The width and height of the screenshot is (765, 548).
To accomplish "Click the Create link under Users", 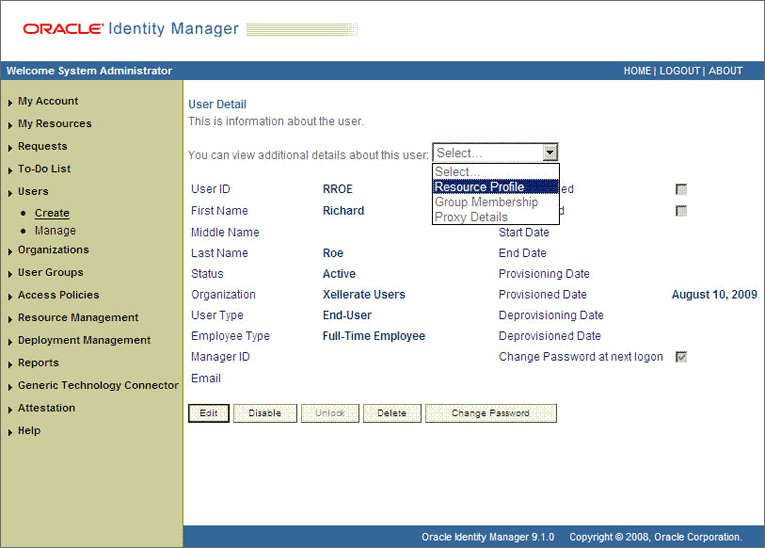I will tap(52, 213).
